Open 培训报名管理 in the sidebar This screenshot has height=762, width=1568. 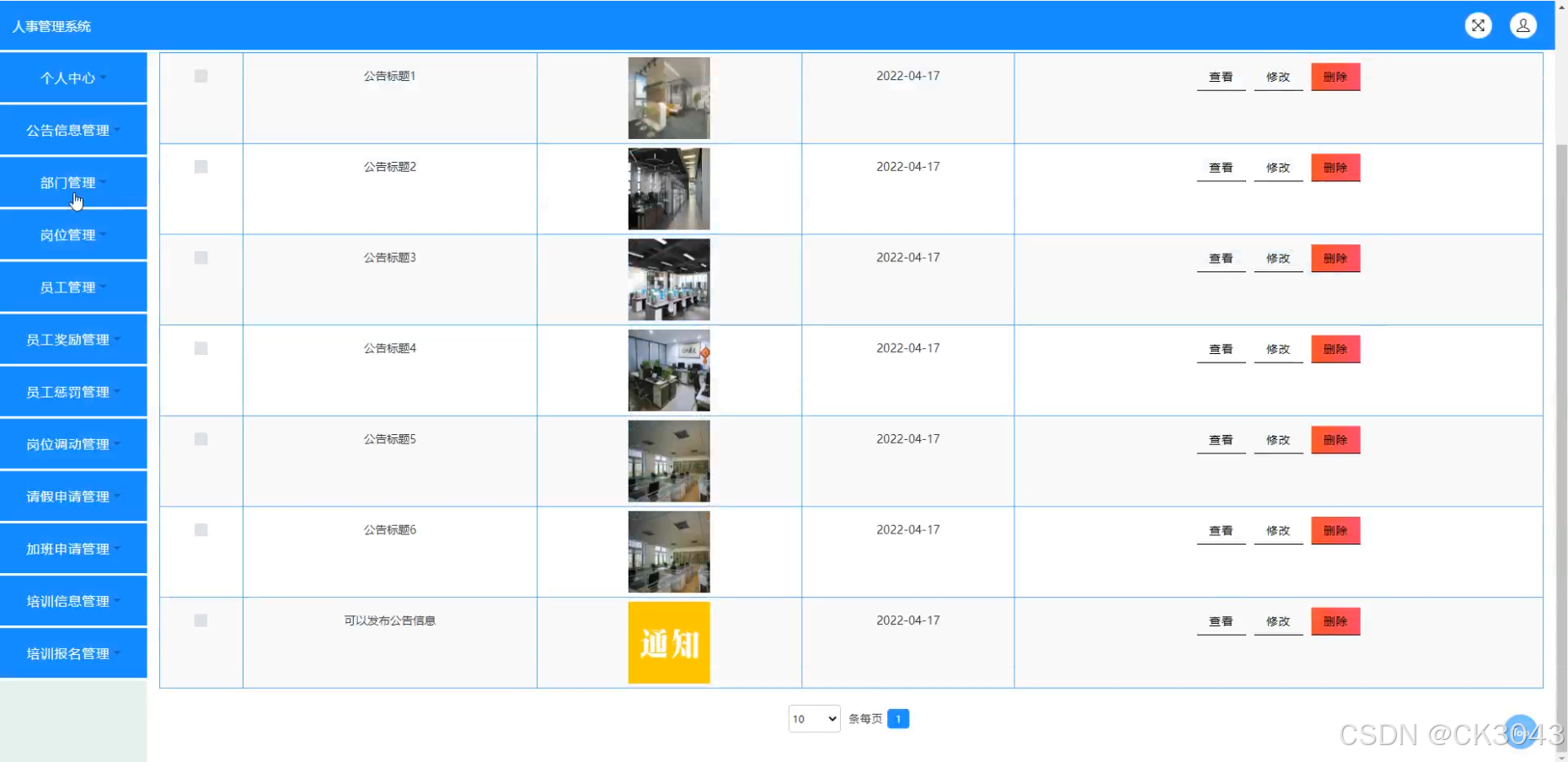(73, 653)
